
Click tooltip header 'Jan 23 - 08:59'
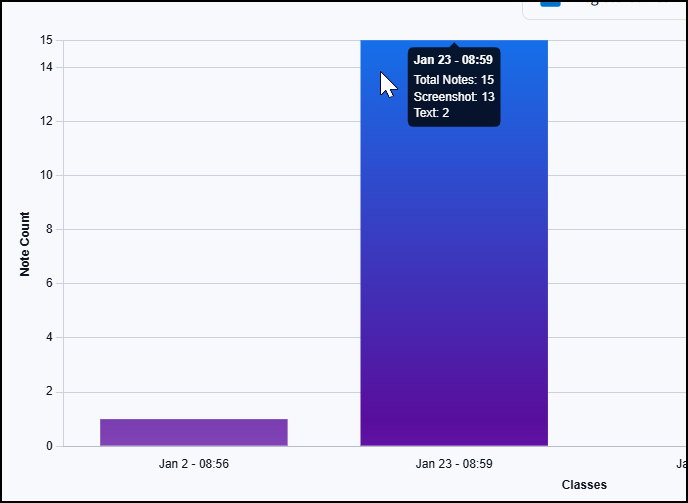pos(453,60)
